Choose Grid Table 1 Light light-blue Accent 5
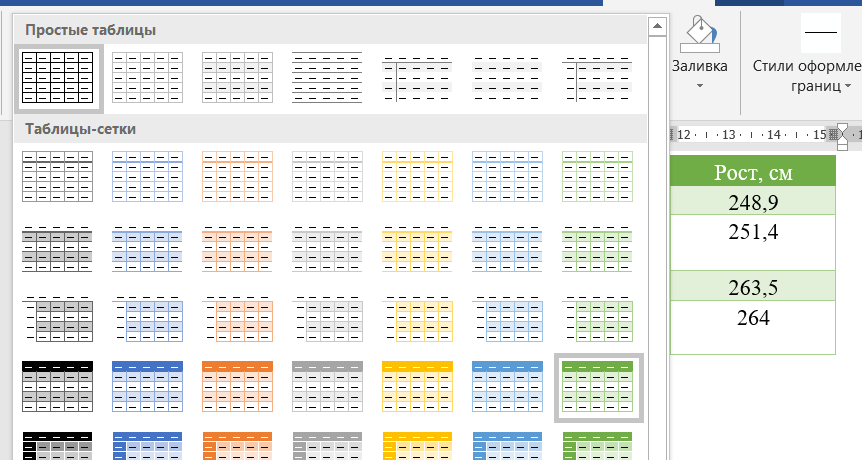862x460 pixels. (507, 176)
